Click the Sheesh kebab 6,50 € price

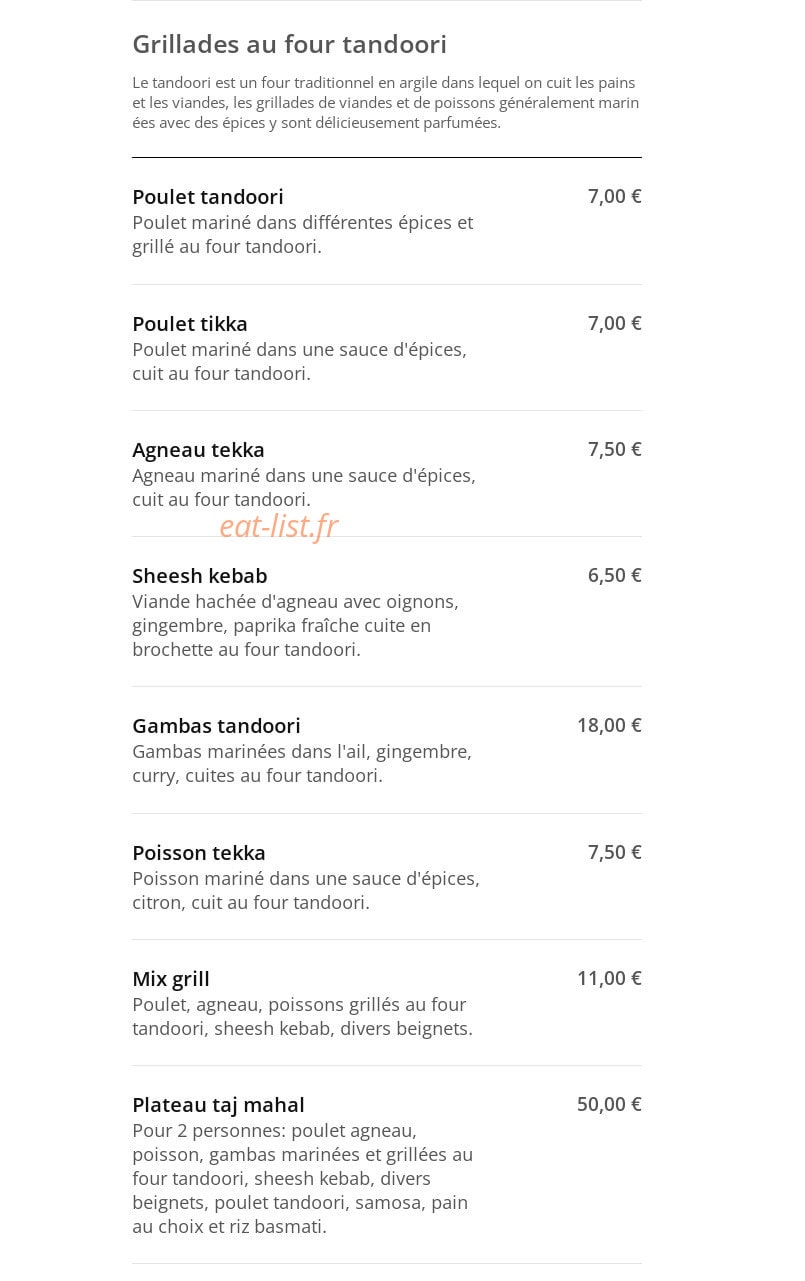coord(614,575)
